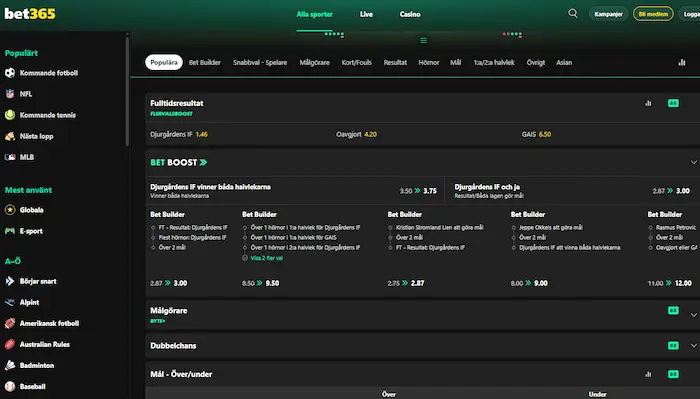Viewport: 700px width, 399px height.
Task: Go to Alla sporter
Action: 314,14
